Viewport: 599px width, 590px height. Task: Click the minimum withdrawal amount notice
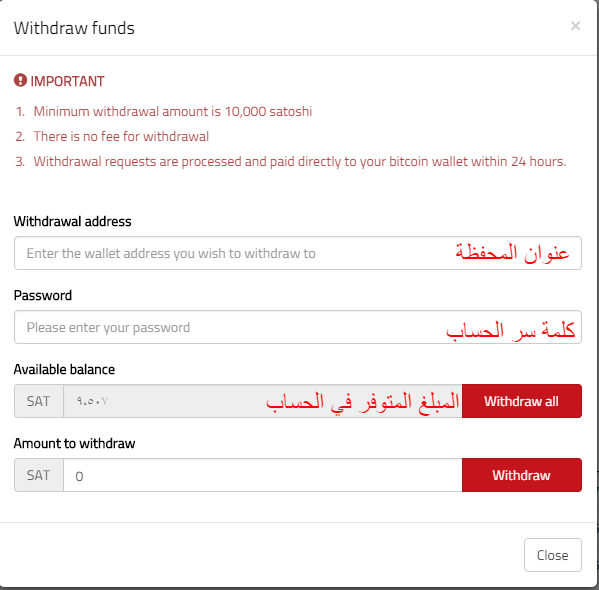pyautogui.click(x=173, y=111)
